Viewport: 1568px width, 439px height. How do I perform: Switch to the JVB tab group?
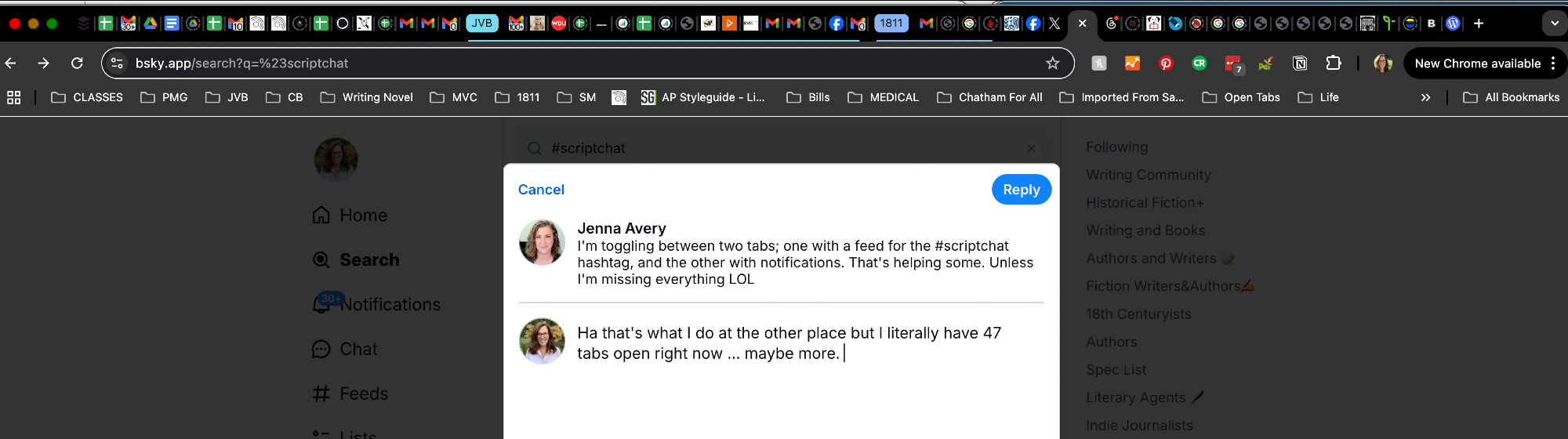[x=482, y=24]
